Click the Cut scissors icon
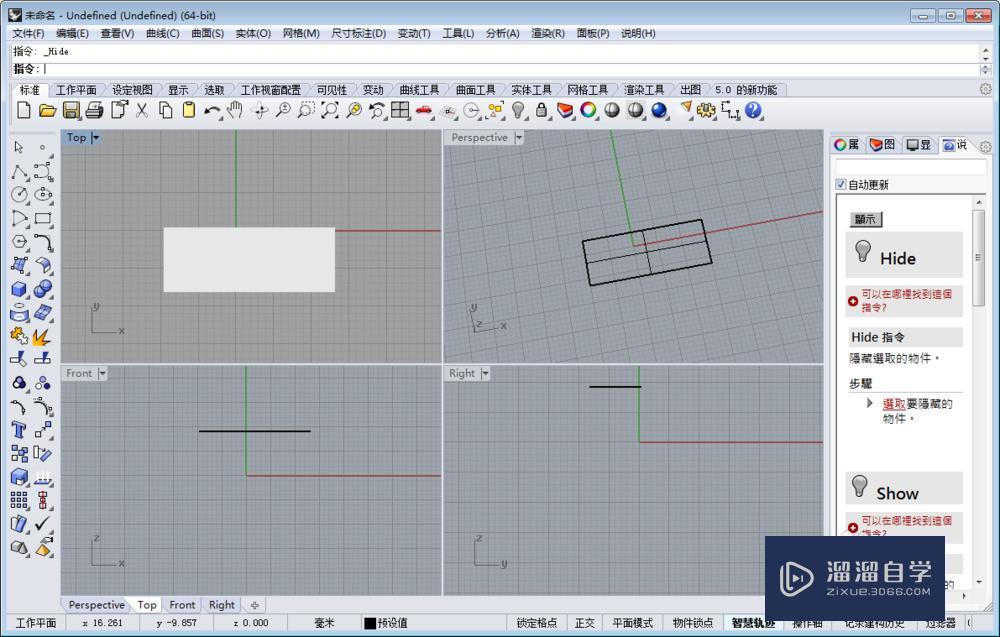The image size is (1000, 637). click(x=142, y=110)
